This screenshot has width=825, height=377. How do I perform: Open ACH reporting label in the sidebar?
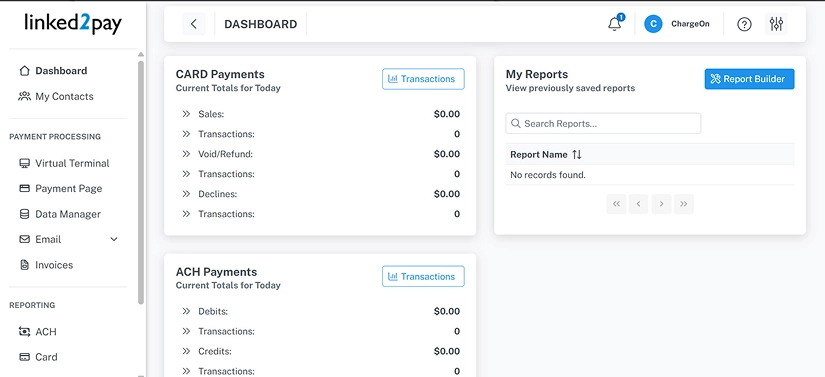46,332
